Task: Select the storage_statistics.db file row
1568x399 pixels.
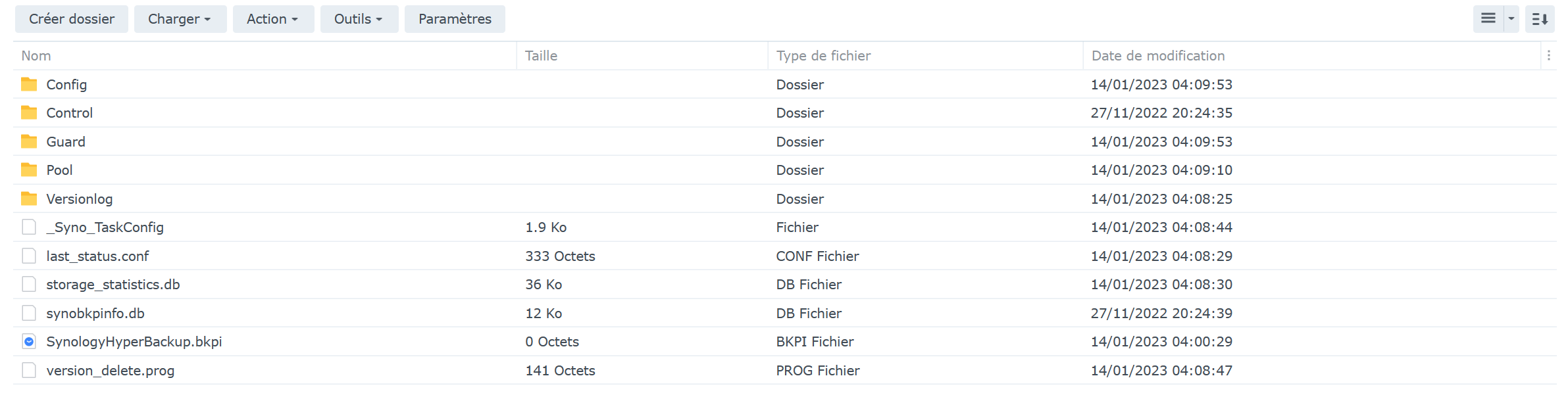Action: point(113,285)
